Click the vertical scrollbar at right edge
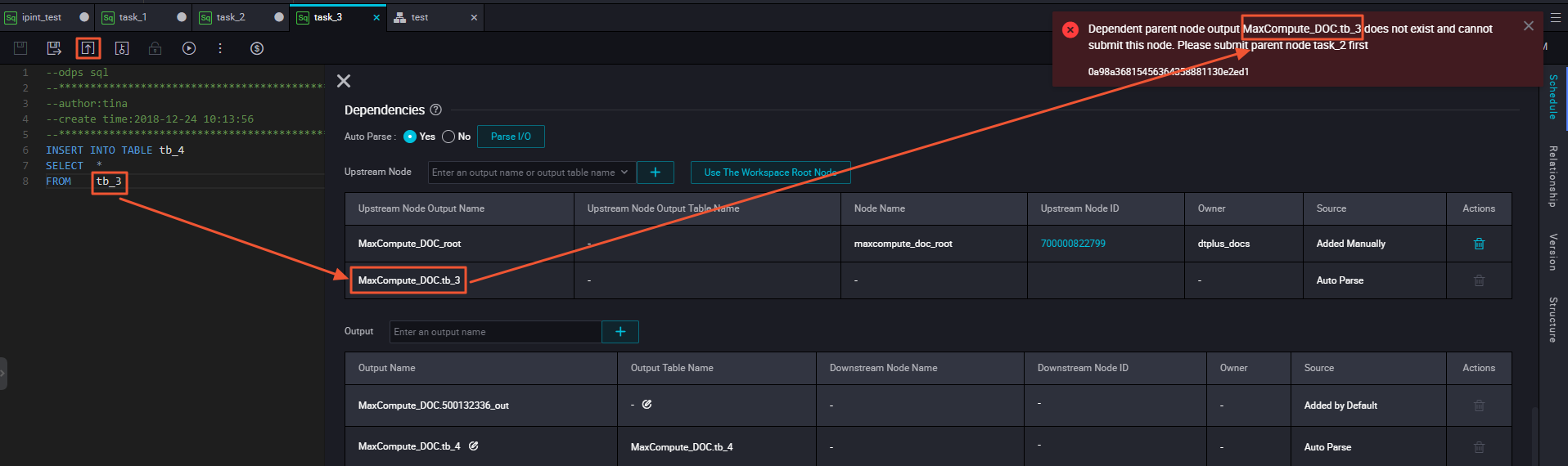 [1535, 437]
